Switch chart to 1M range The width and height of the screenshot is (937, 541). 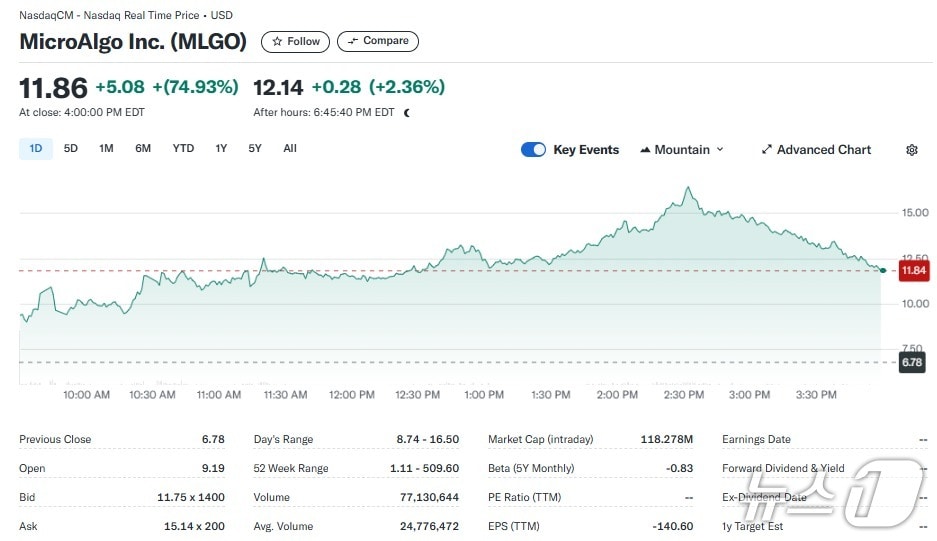[x=106, y=149]
